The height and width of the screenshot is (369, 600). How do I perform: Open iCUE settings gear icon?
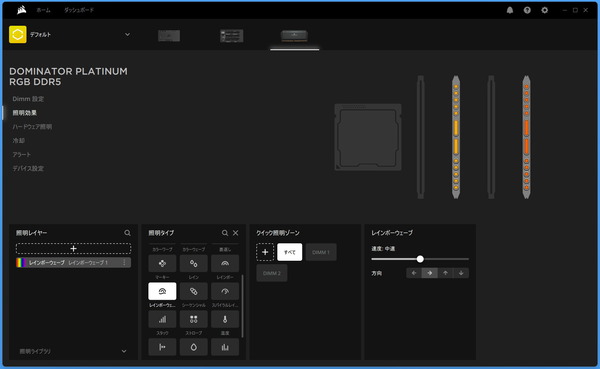pyautogui.click(x=545, y=10)
